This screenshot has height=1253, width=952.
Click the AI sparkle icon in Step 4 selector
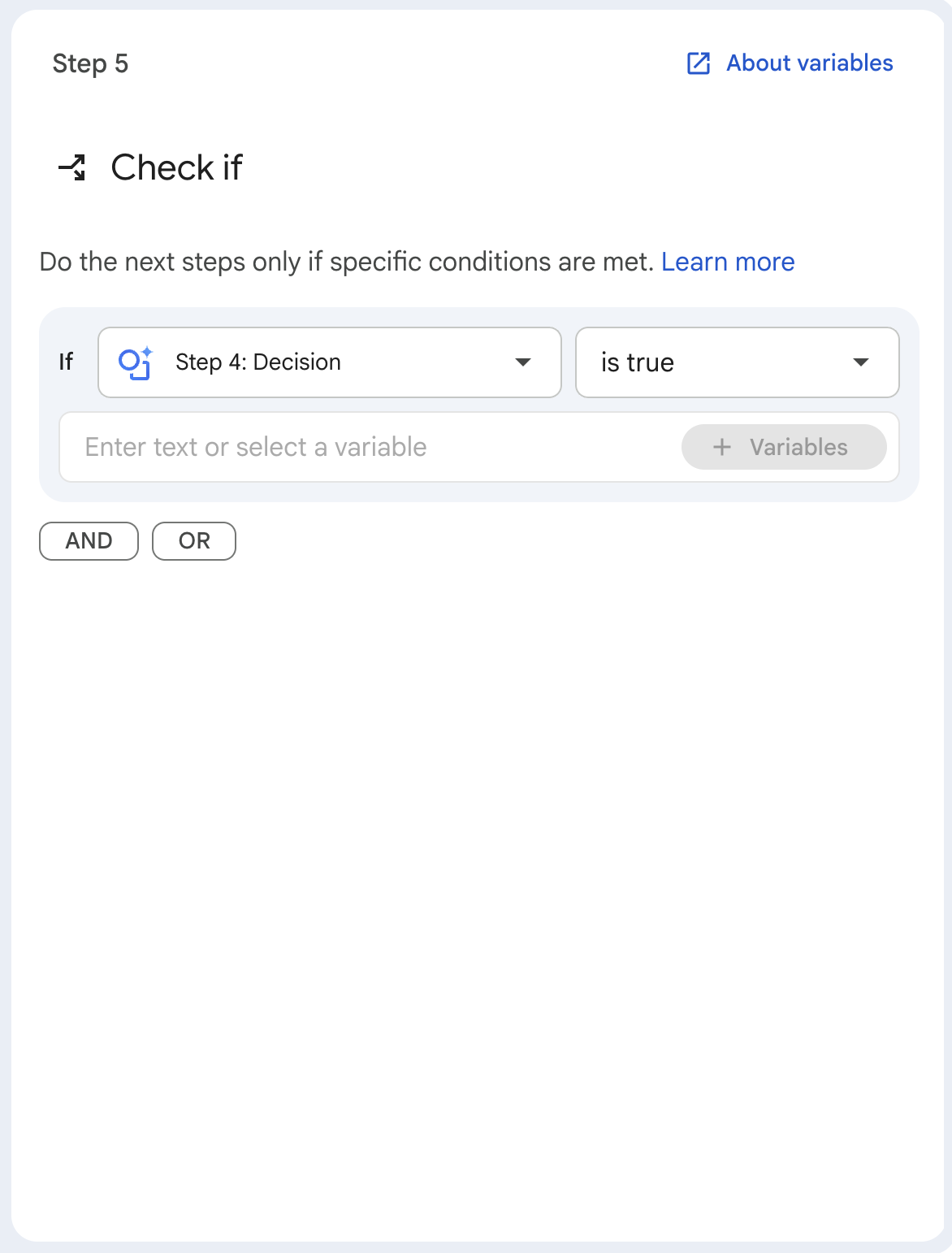click(x=136, y=362)
